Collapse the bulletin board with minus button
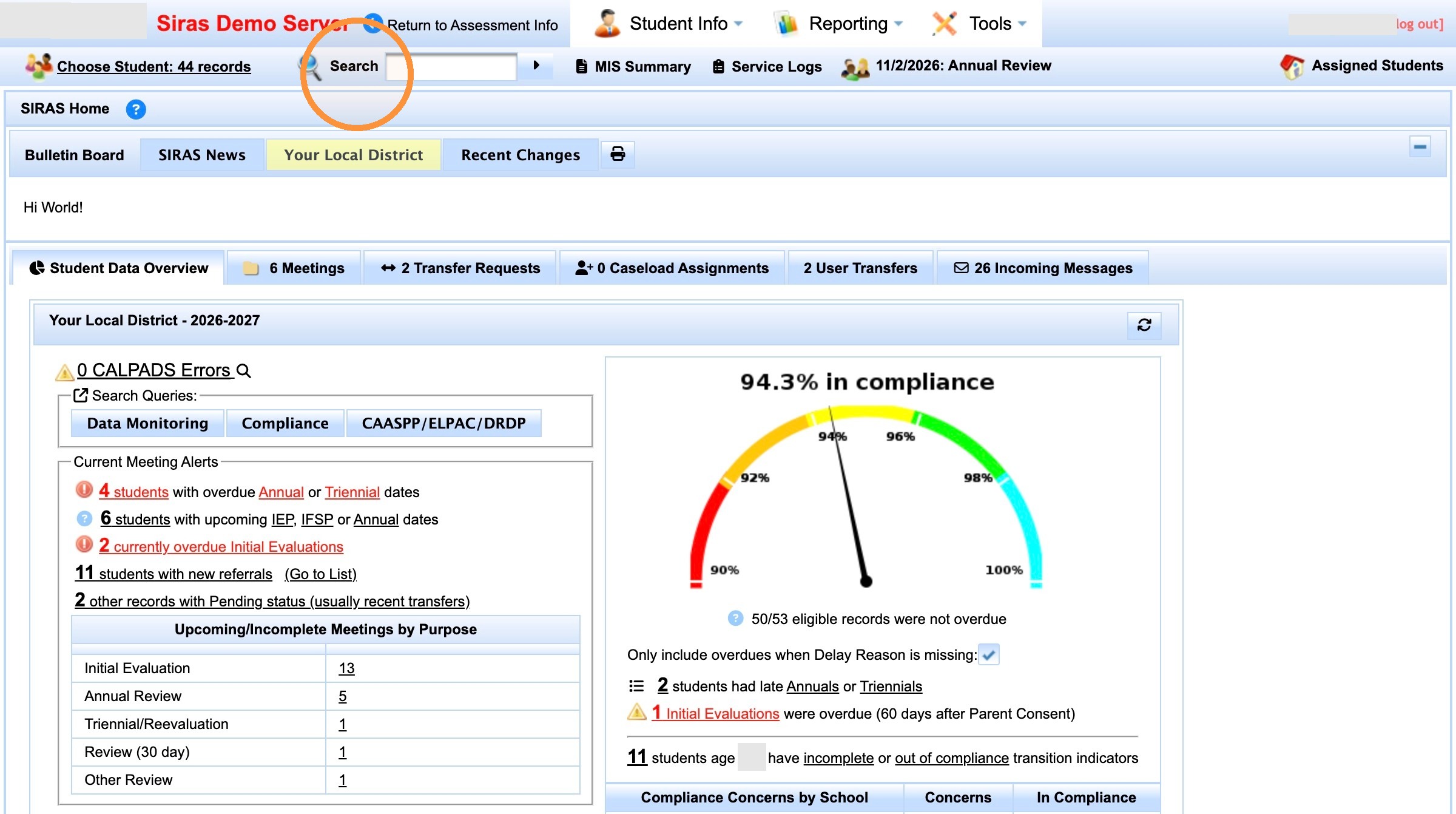1456x814 pixels. pos(1420,146)
